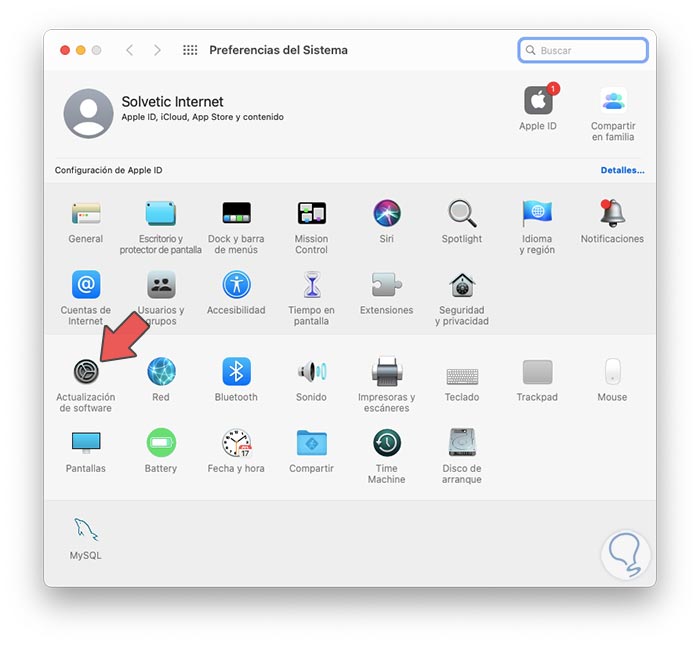Screen dimensions: 700x645
Task: Open the Siri preferences icon
Action: tap(387, 213)
